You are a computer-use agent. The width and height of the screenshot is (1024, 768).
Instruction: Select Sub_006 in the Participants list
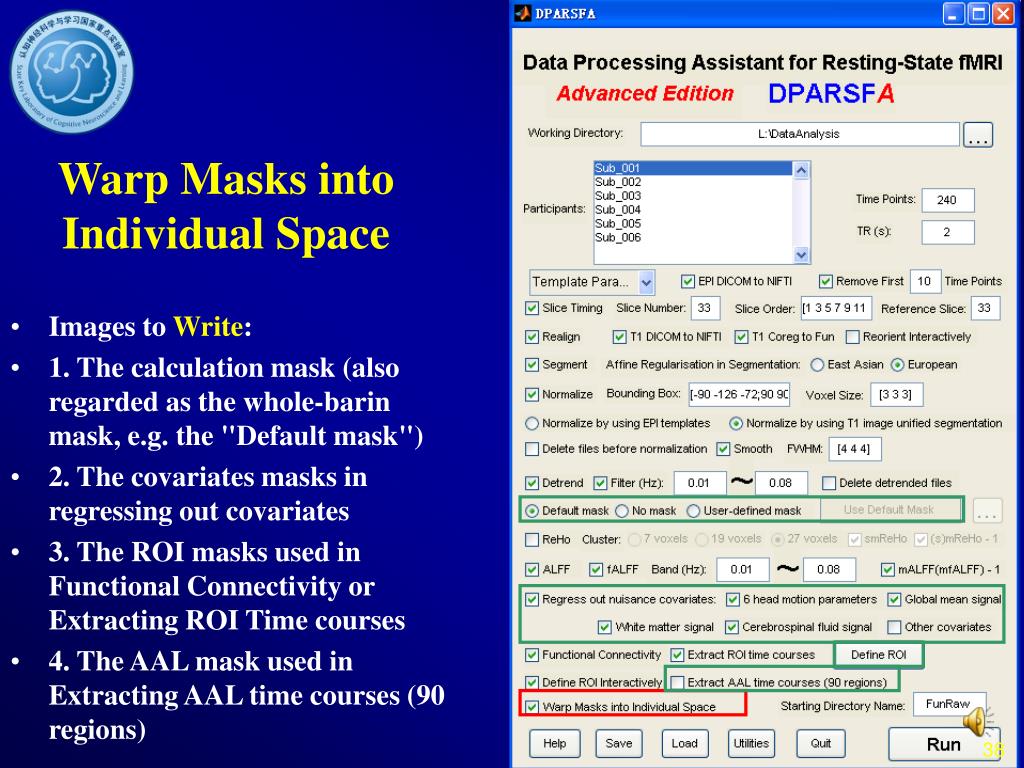point(693,237)
